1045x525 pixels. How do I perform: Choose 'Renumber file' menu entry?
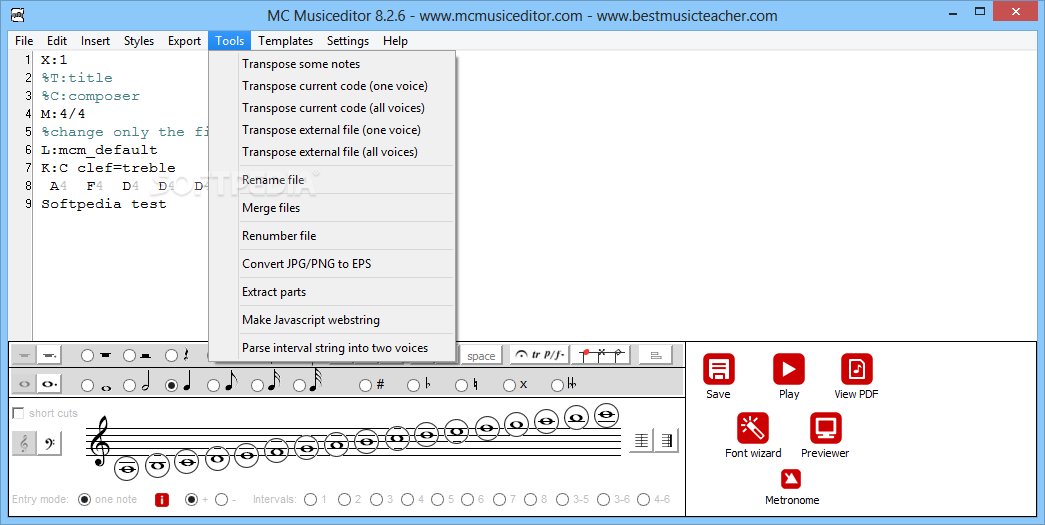click(332, 236)
